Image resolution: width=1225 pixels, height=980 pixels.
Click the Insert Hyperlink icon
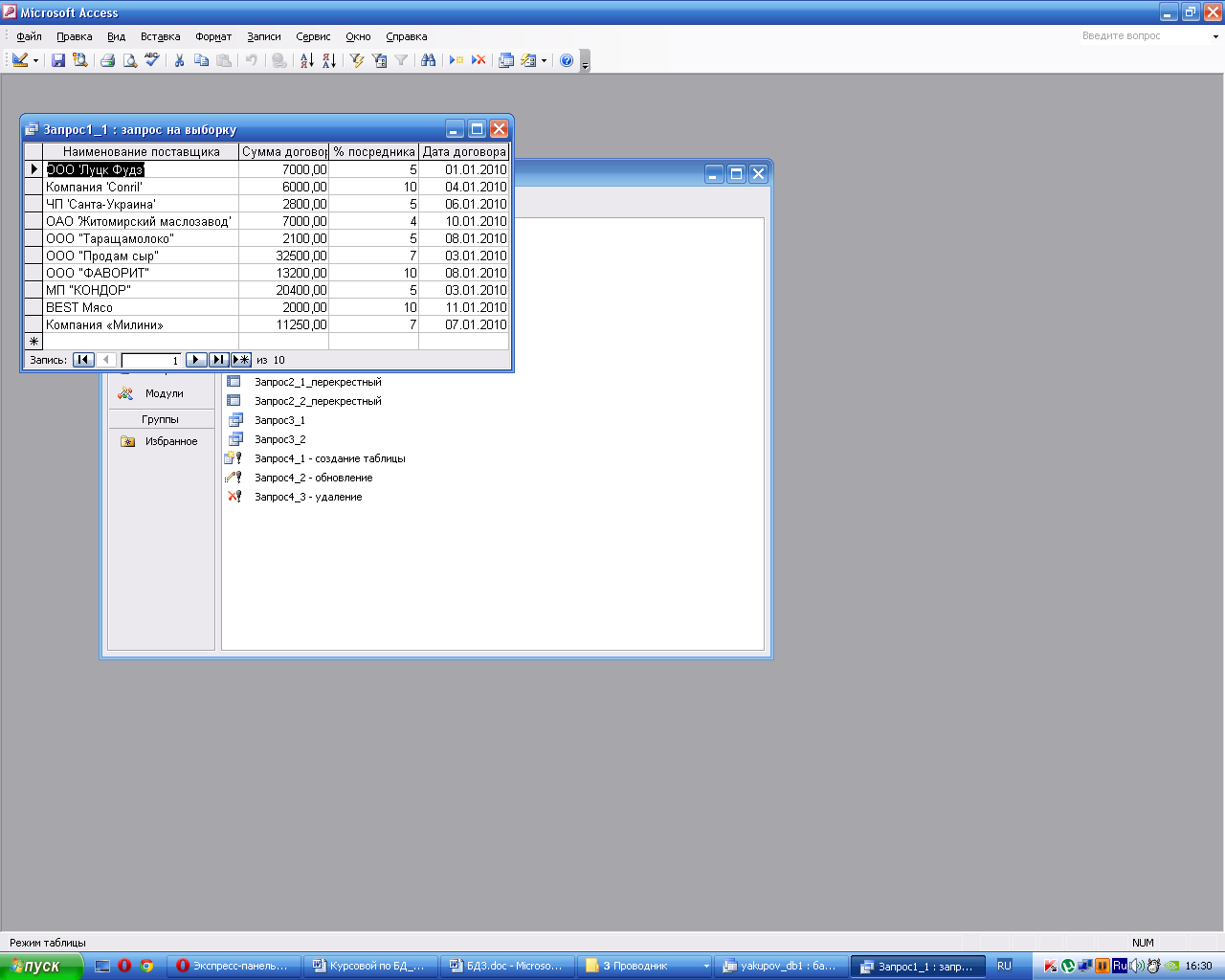pos(278,60)
